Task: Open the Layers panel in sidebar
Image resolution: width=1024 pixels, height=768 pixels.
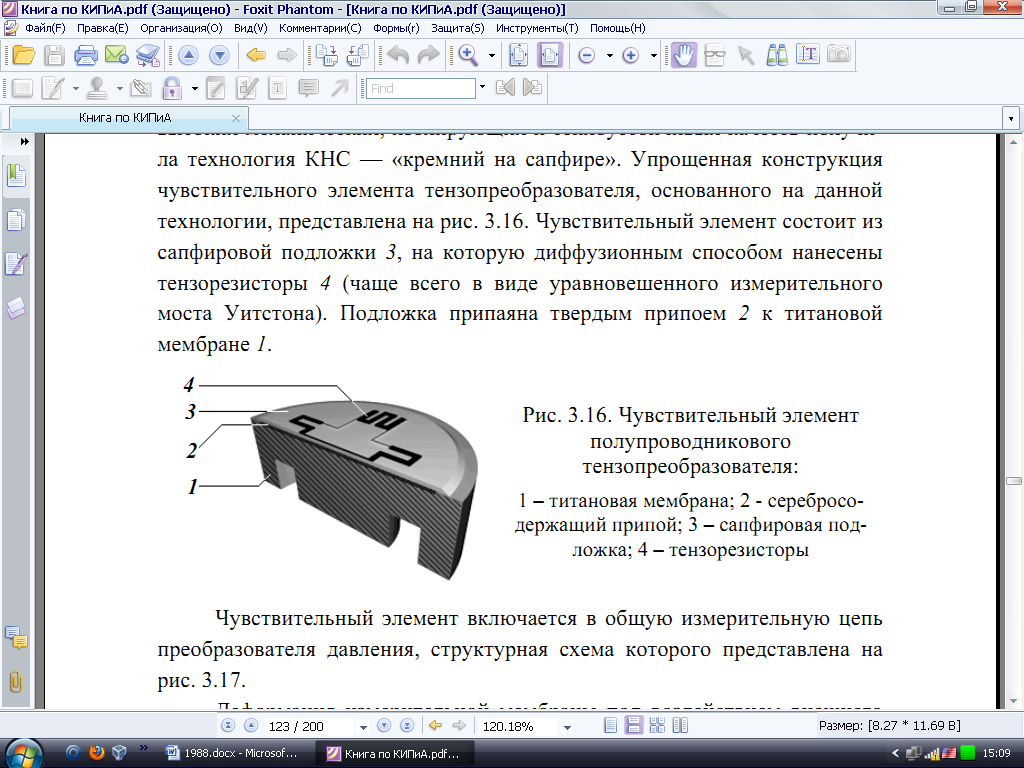Action: 16,307
